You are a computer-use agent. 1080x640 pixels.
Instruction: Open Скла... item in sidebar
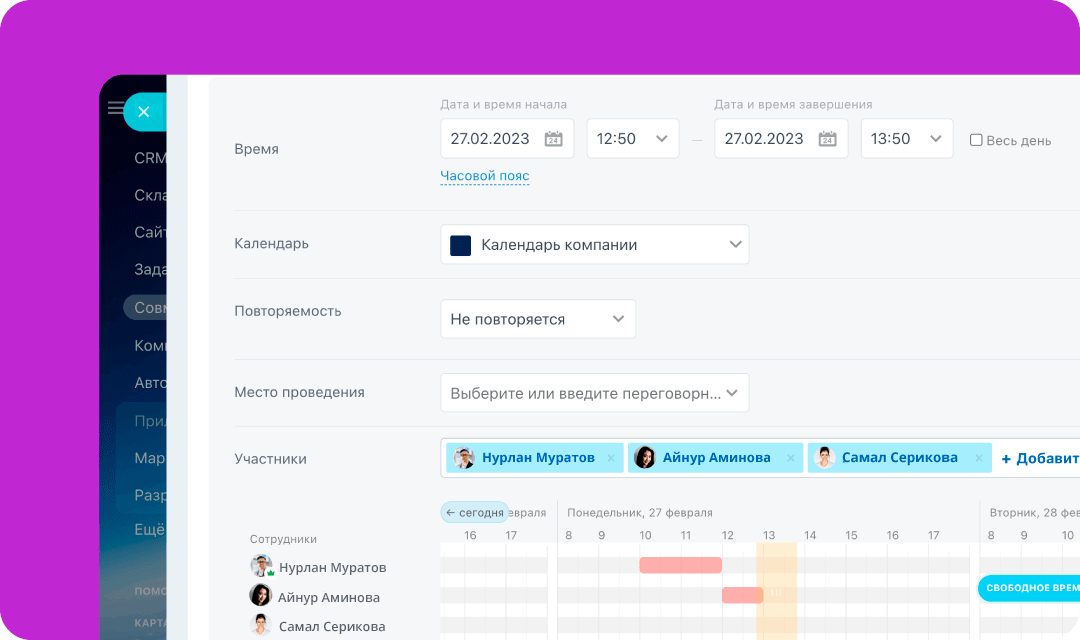(150, 196)
